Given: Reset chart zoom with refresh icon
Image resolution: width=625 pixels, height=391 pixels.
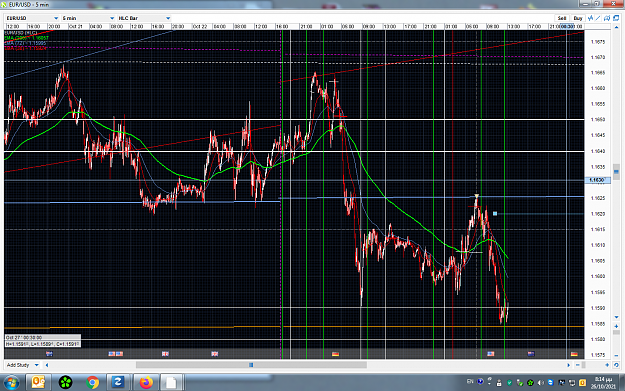Looking at the screenshot, I should pos(616,365).
